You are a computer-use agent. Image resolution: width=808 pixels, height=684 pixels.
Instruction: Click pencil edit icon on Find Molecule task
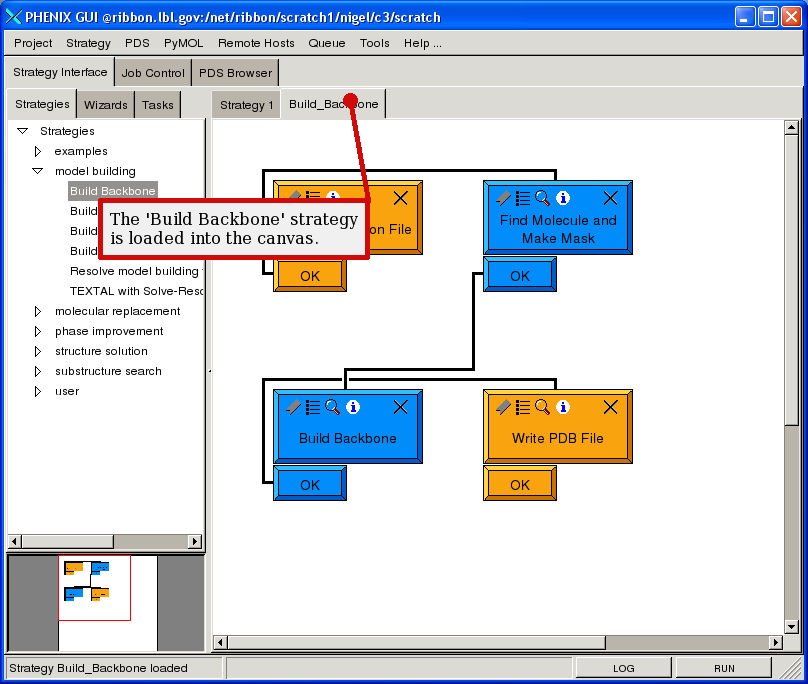[503, 198]
